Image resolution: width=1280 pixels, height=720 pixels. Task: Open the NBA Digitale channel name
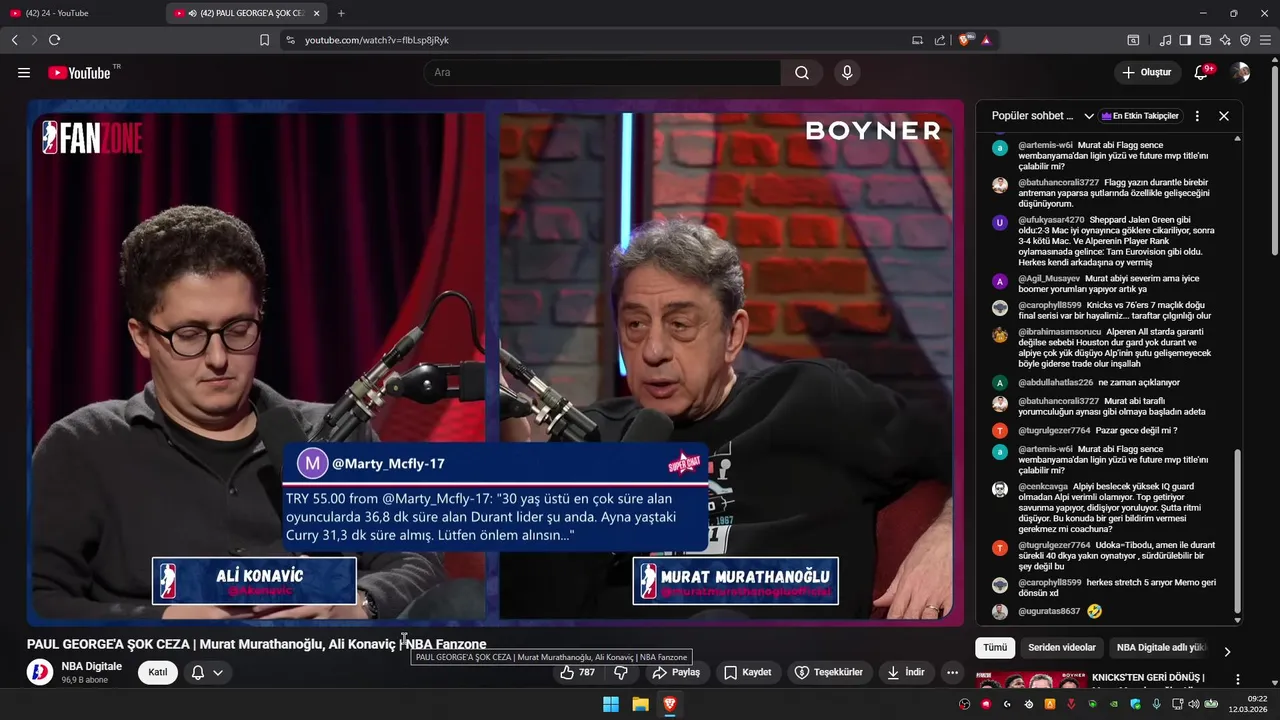click(91, 666)
